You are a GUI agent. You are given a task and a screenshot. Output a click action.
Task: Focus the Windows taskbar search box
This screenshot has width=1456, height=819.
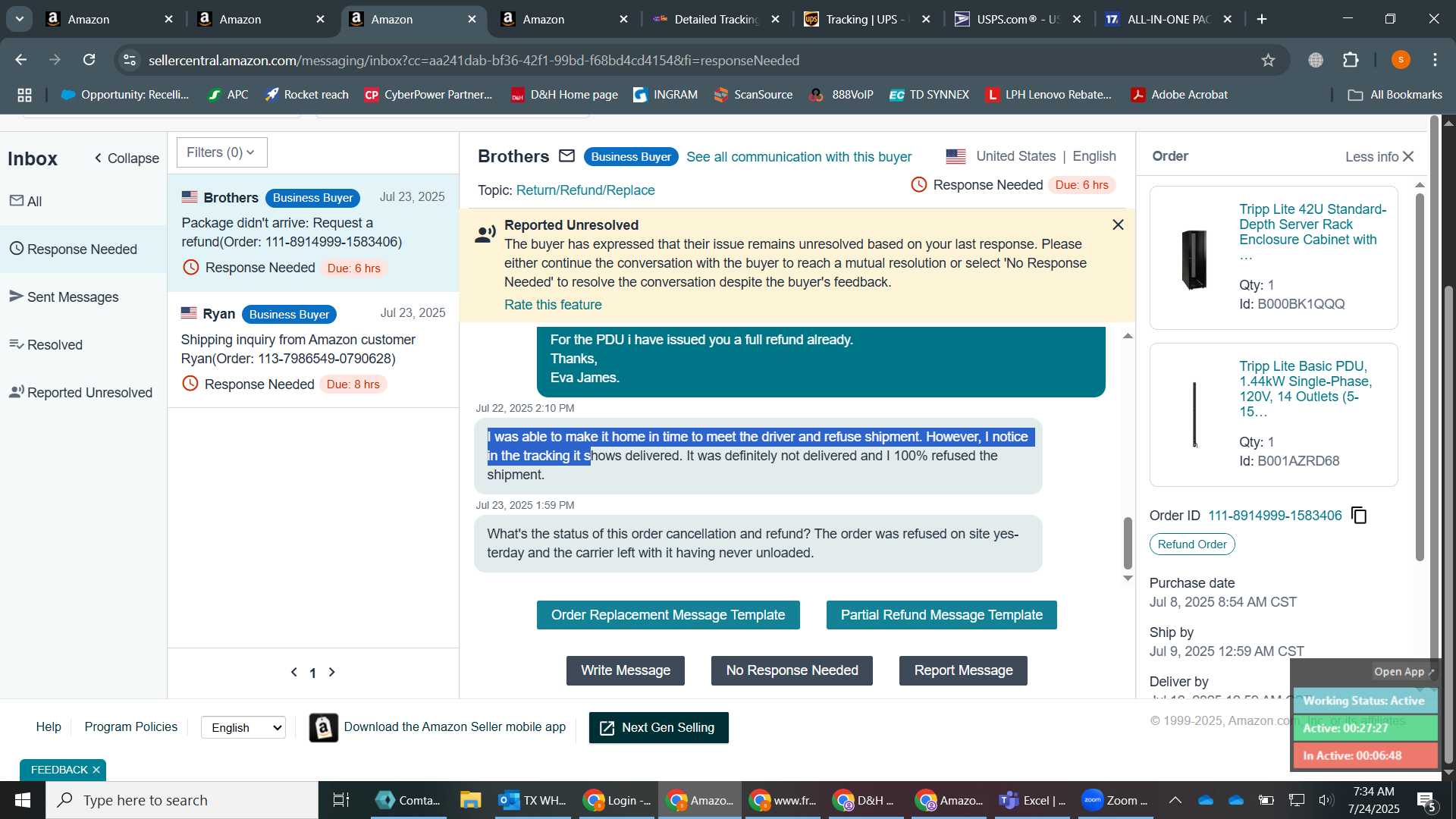[x=182, y=800]
